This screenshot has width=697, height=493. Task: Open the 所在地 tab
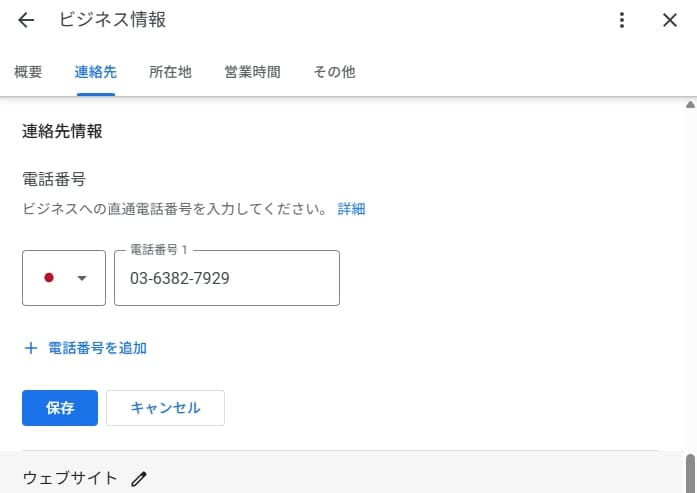pos(170,72)
